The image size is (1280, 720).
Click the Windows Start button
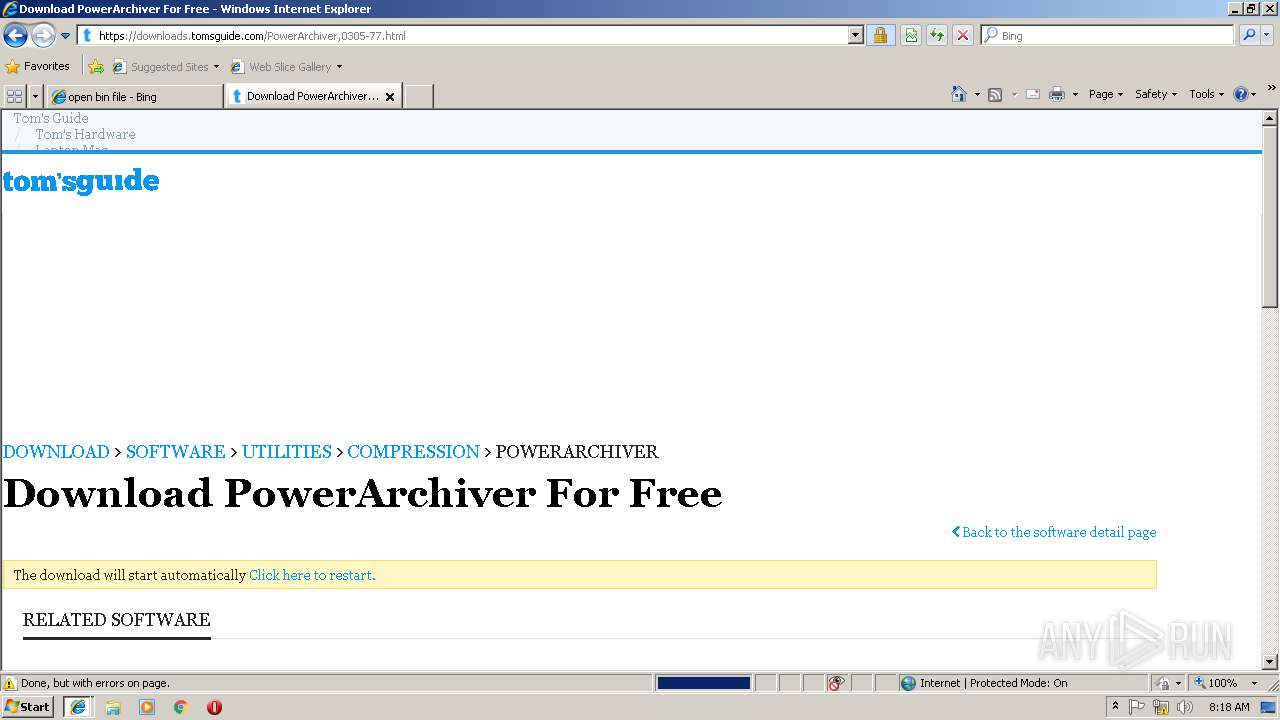28,707
